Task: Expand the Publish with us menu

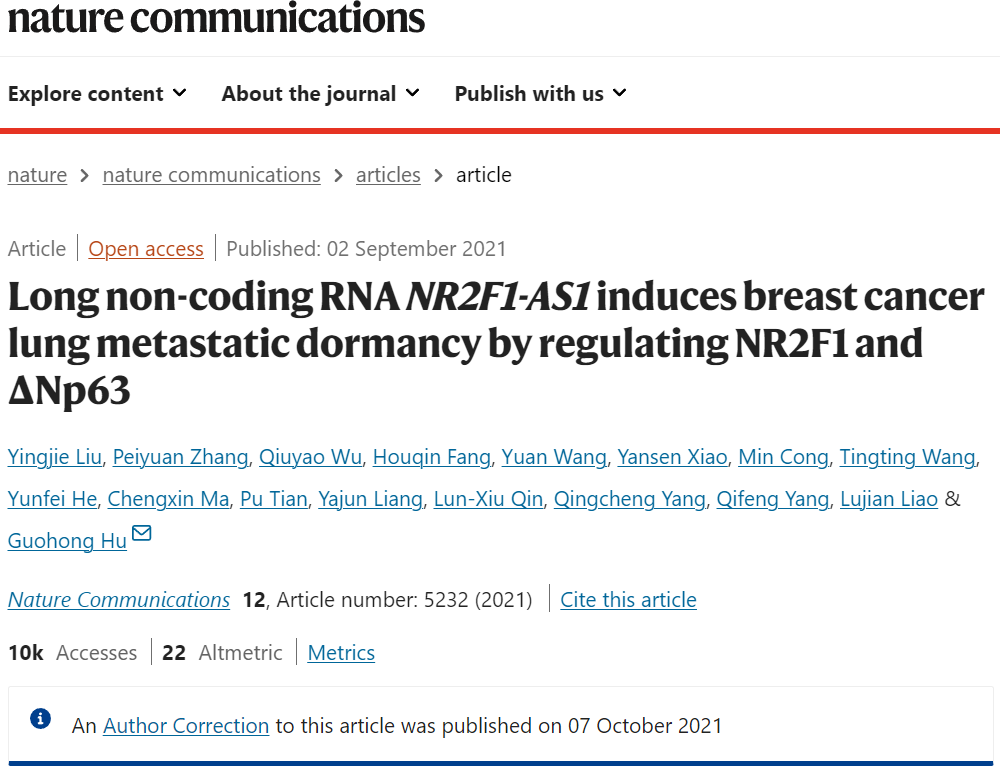Action: pyautogui.click(x=541, y=94)
